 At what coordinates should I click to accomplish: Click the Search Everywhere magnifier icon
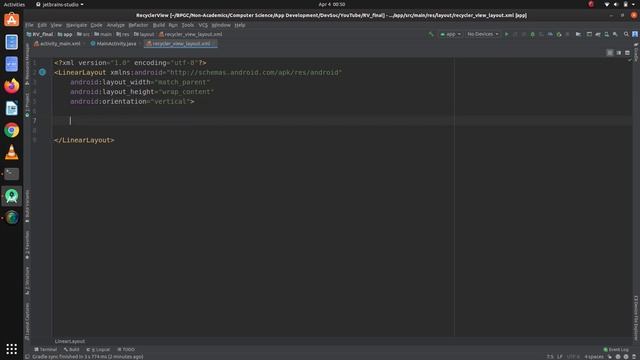tap(626, 34)
